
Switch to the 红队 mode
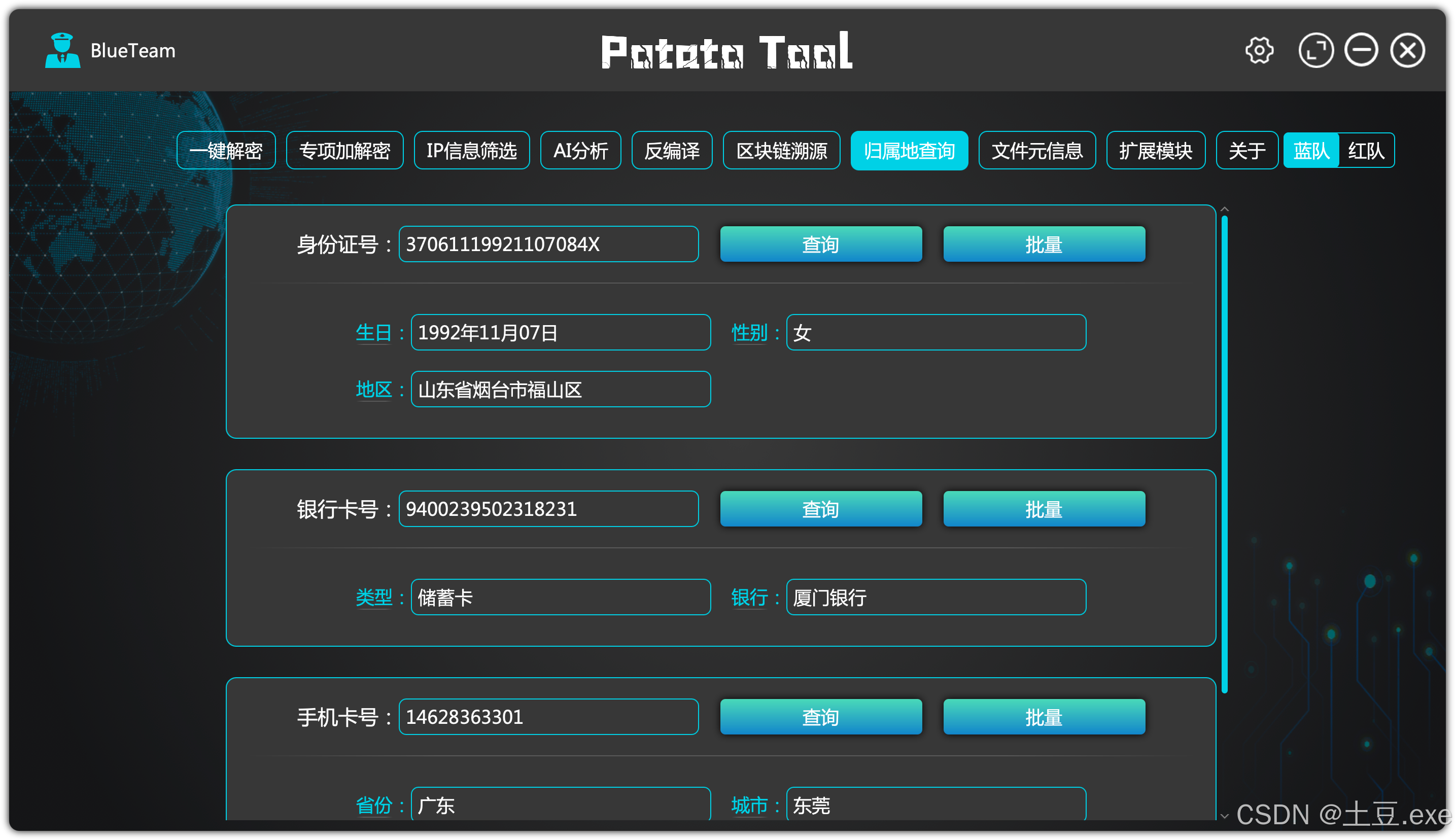pyautogui.click(x=1366, y=151)
